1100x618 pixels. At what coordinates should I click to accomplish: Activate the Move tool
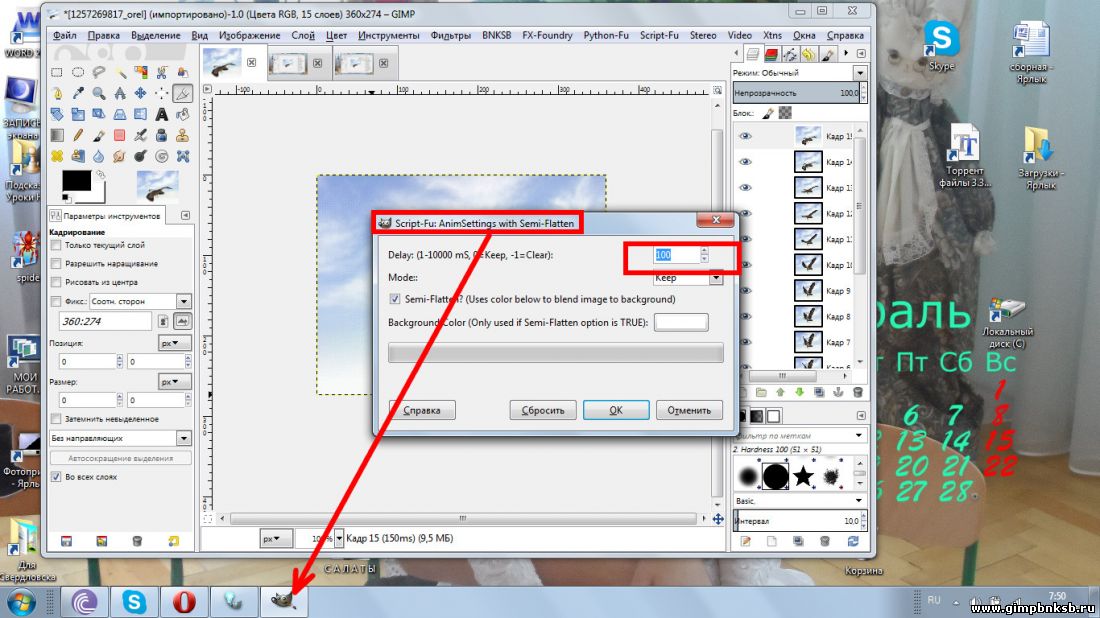(141, 93)
